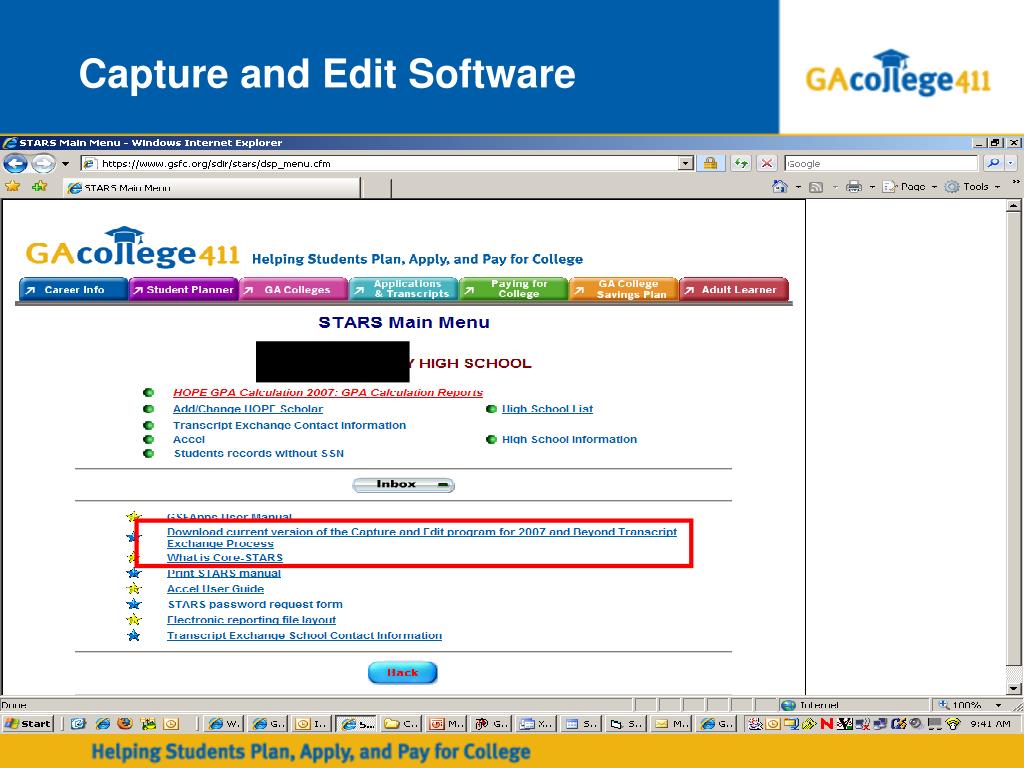Open the Add/Change HOPE Scholar link
This screenshot has width=1024, height=768.
pyautogui.click(x=248, y=409)
